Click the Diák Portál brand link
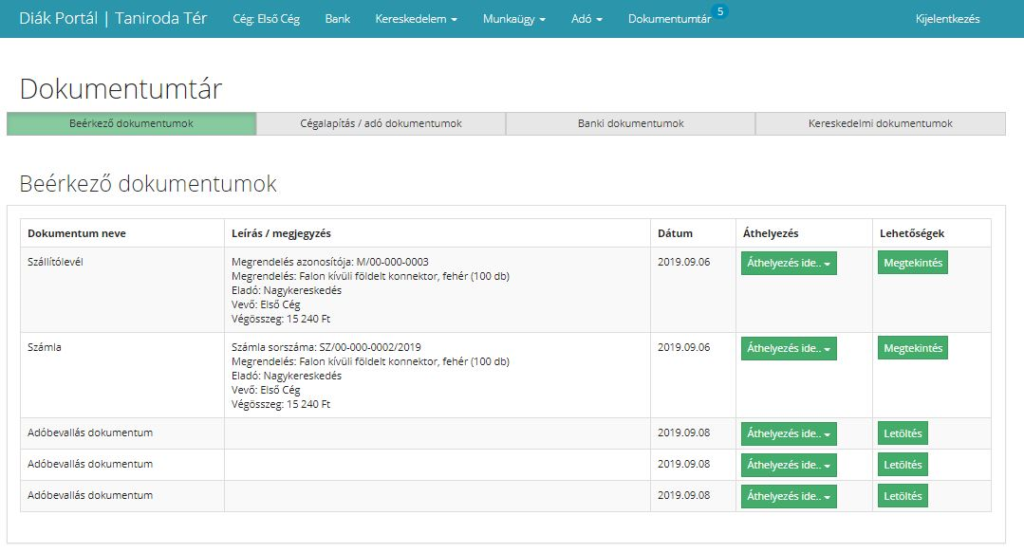Viewport: 1024px width, 552px height. [113, 19]
